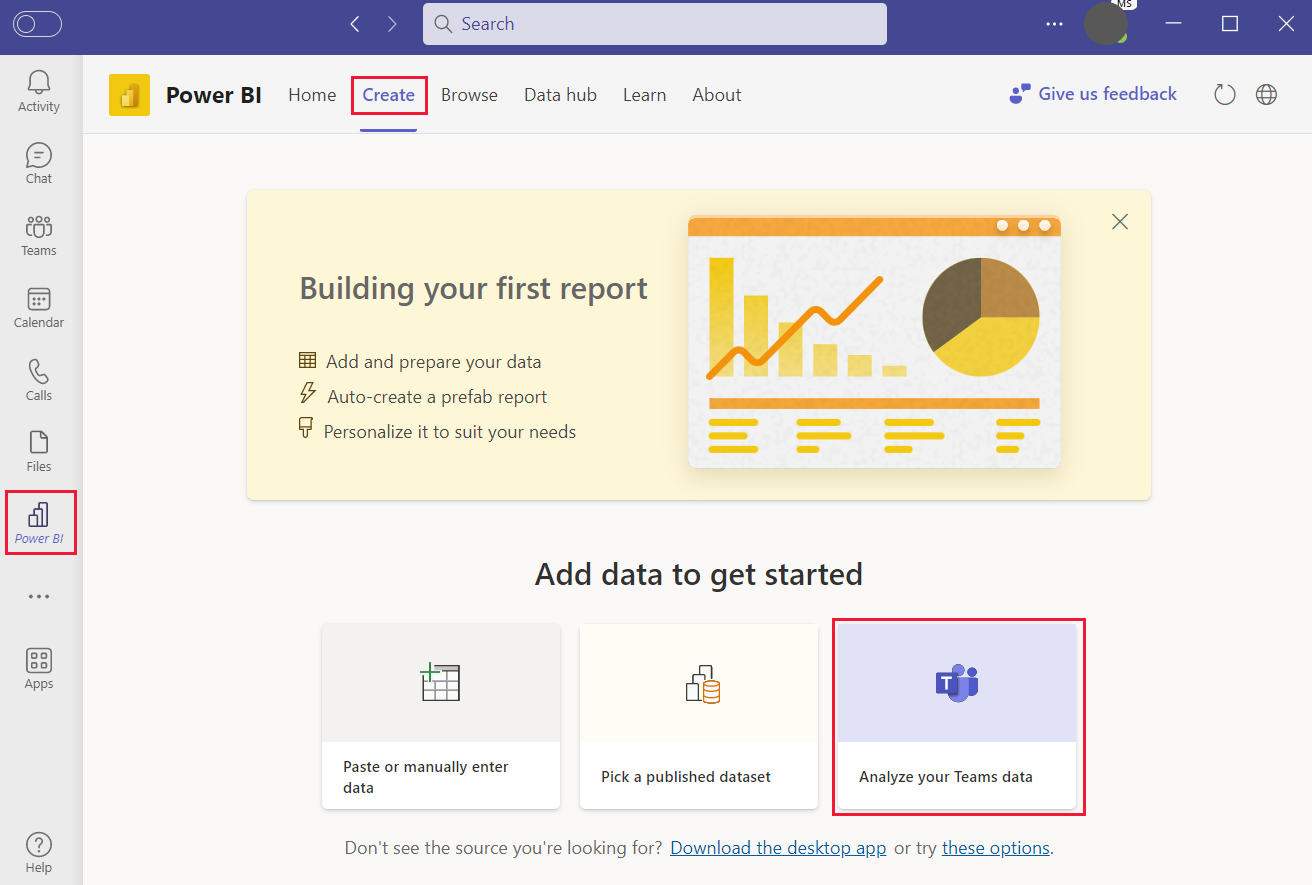Screen dimensions: 1312x885
Task: Follow the Download the desktop app link
Action: click(778, 848)
